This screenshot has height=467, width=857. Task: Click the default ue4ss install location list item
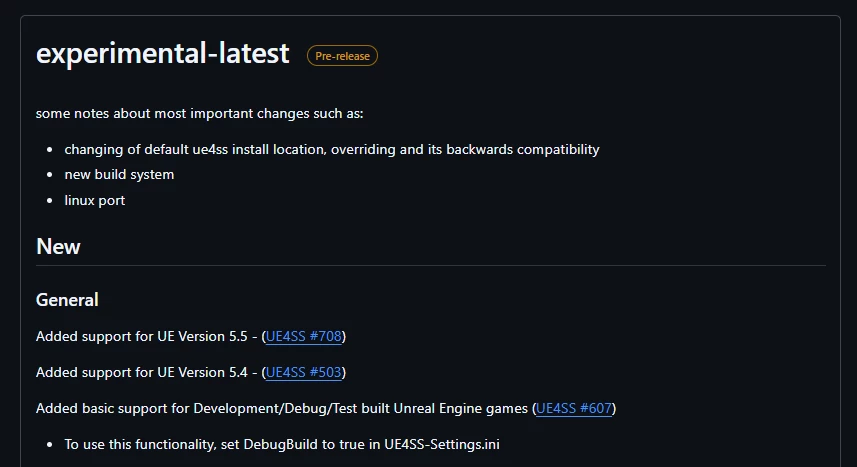point(331,149)
